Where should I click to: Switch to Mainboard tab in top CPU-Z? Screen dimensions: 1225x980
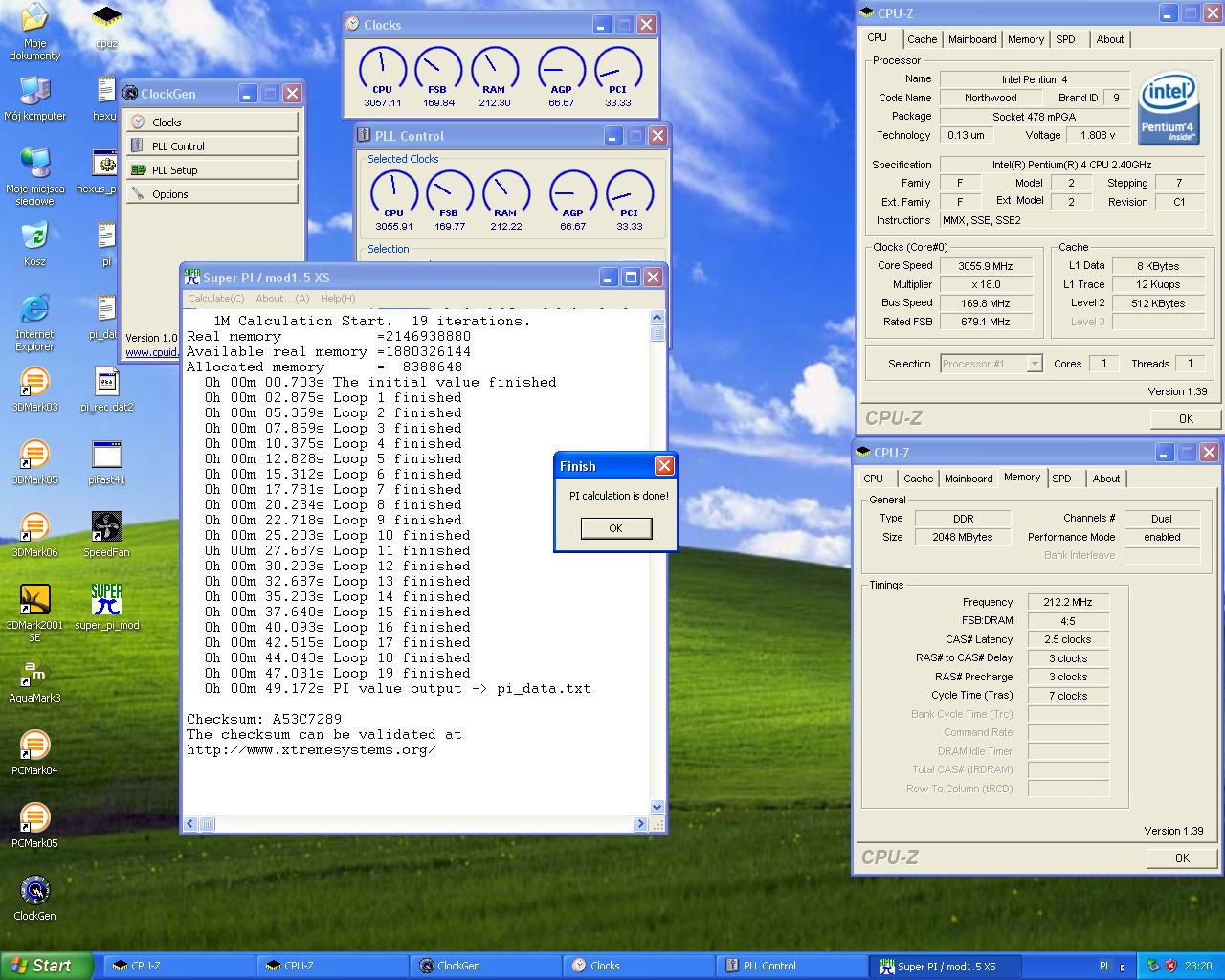[972, 39]
